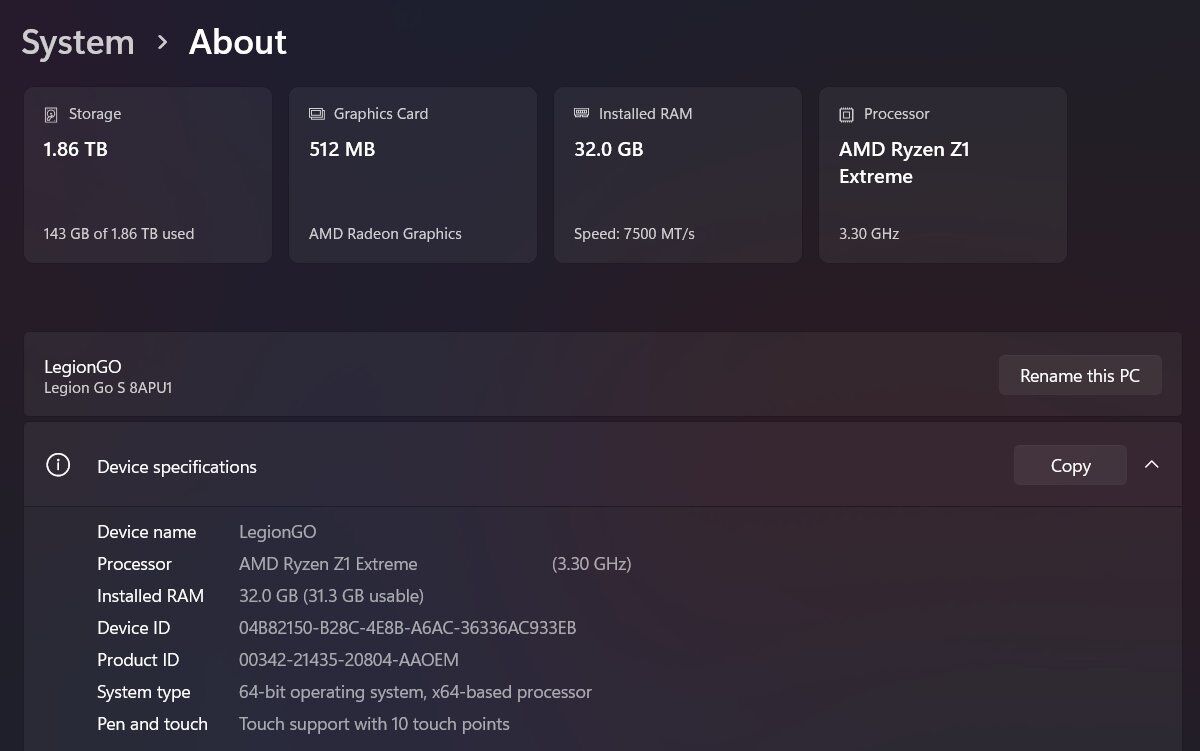Collapse the Device specifications section chevron
The image size is (1200, 751).
[1151, 465]
